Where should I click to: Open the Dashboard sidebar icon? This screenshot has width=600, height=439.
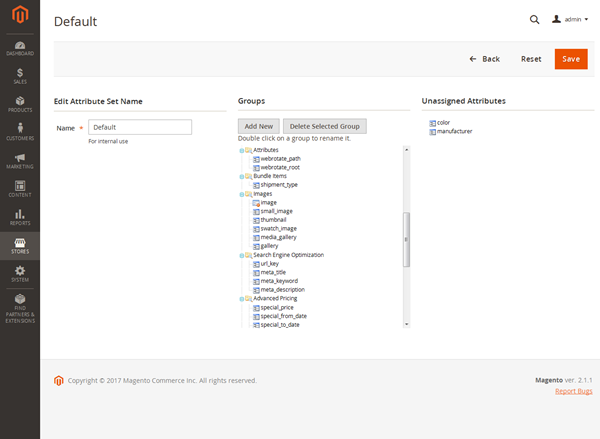pos(20,45)
